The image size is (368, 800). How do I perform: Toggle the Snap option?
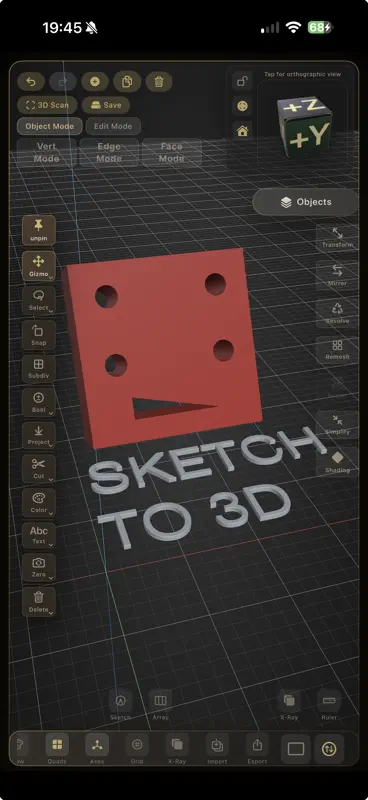(39, 335)
